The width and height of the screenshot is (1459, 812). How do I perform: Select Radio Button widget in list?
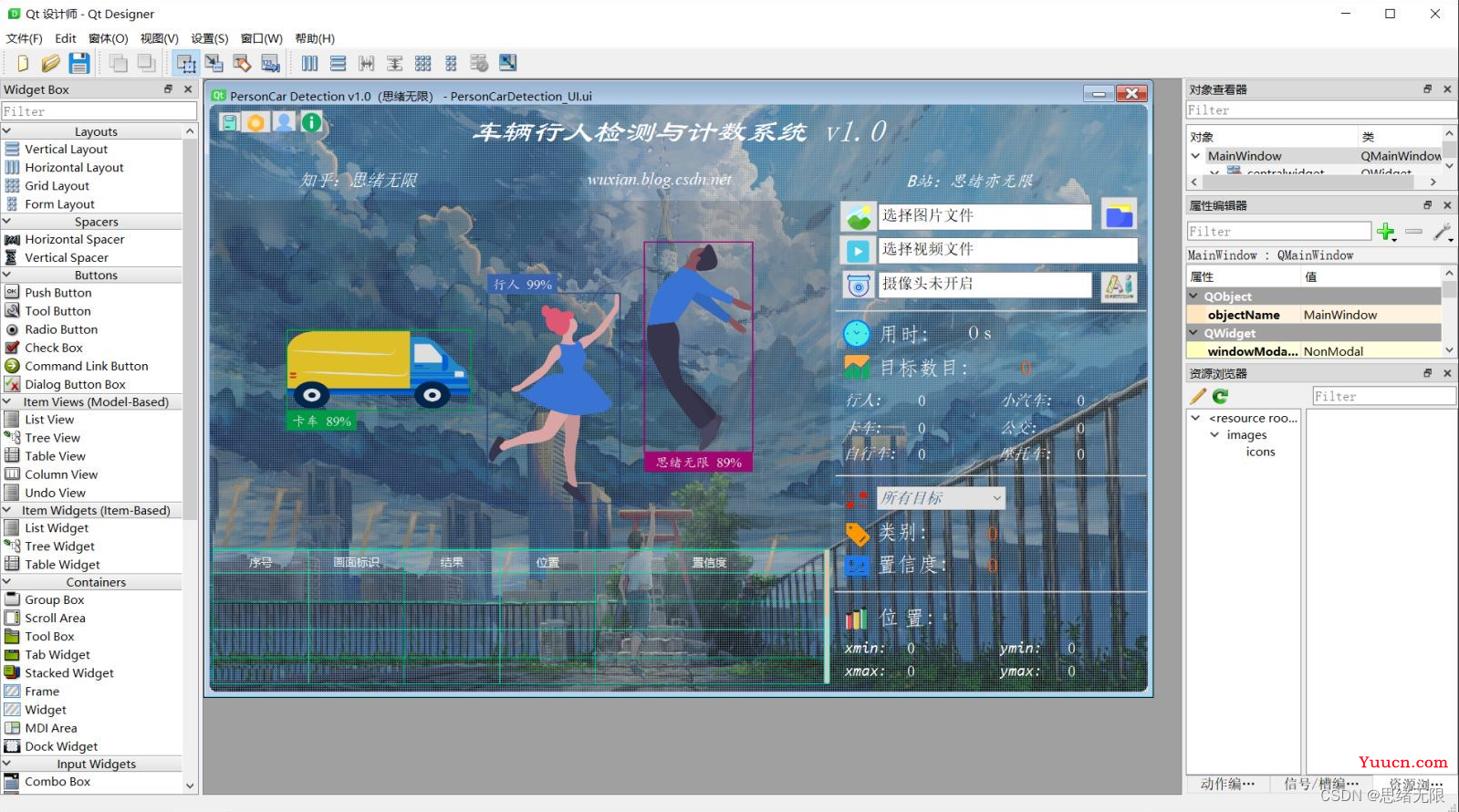pyautogui.click(x=61, y=329)
